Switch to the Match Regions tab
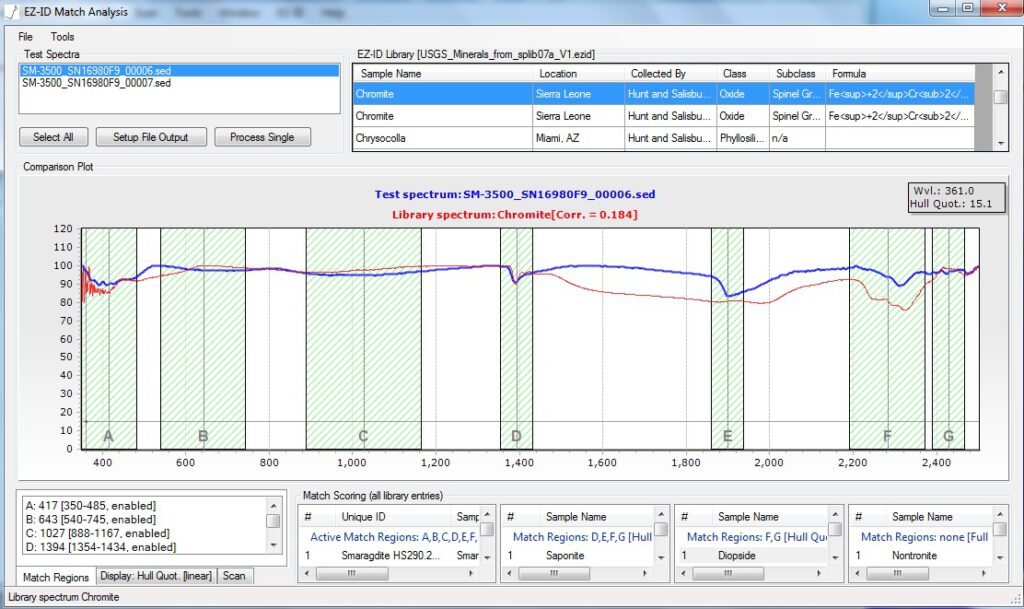The image size is (1024, 609). coord(56,576)
